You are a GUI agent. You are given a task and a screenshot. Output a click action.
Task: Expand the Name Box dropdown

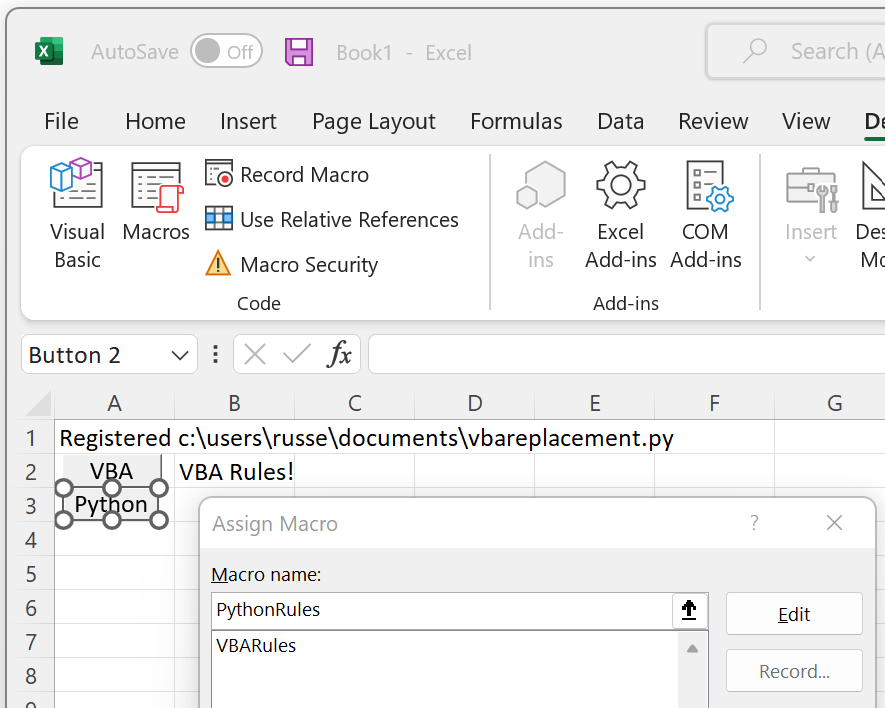(180, 355)
